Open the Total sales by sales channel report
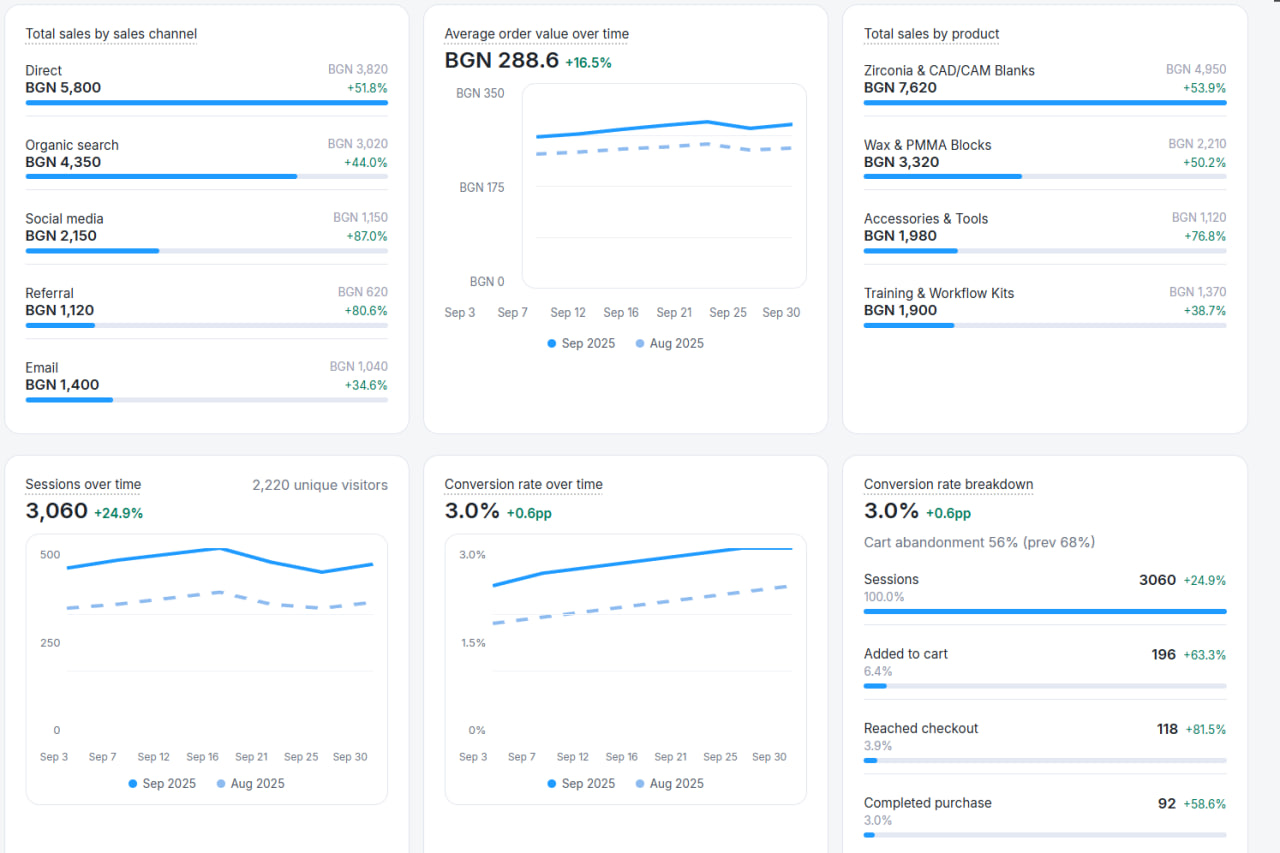1280x853 pixels. pos(110,33)
